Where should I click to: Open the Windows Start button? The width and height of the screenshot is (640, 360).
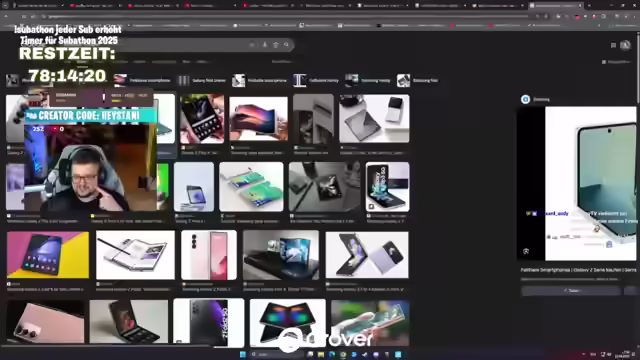click(243, 354)
